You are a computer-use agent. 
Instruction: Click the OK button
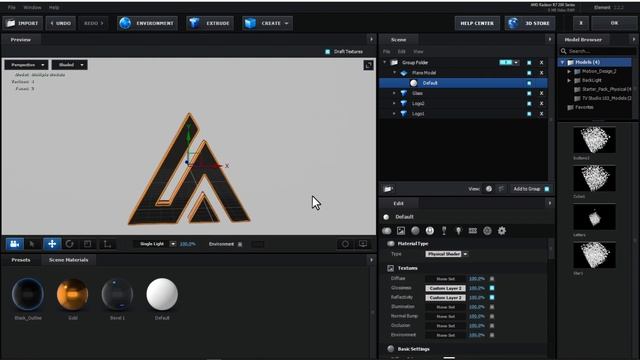click(614, 24)
